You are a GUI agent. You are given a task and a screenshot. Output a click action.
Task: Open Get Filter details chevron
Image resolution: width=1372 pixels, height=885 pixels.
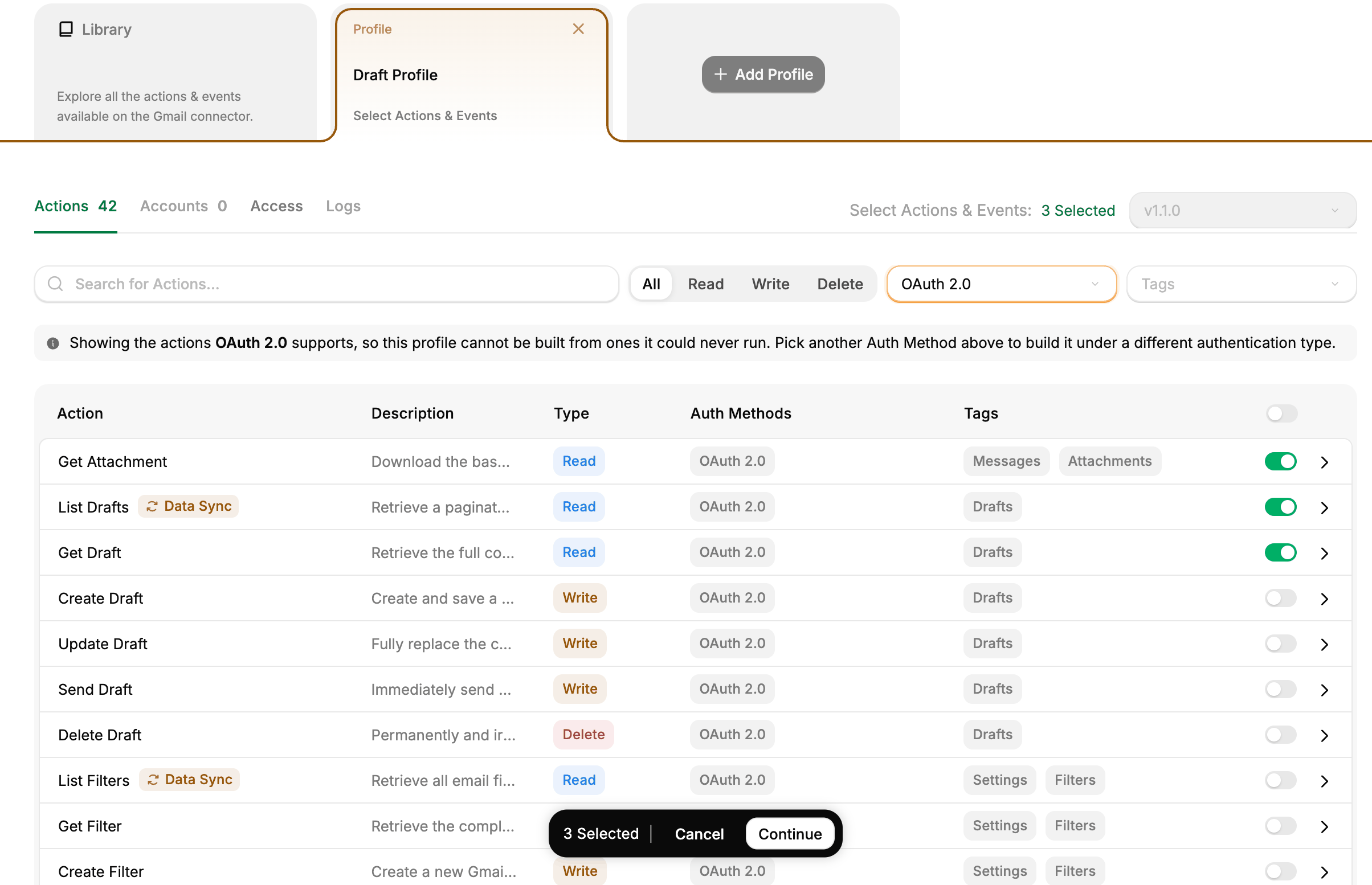(1324, 826)
